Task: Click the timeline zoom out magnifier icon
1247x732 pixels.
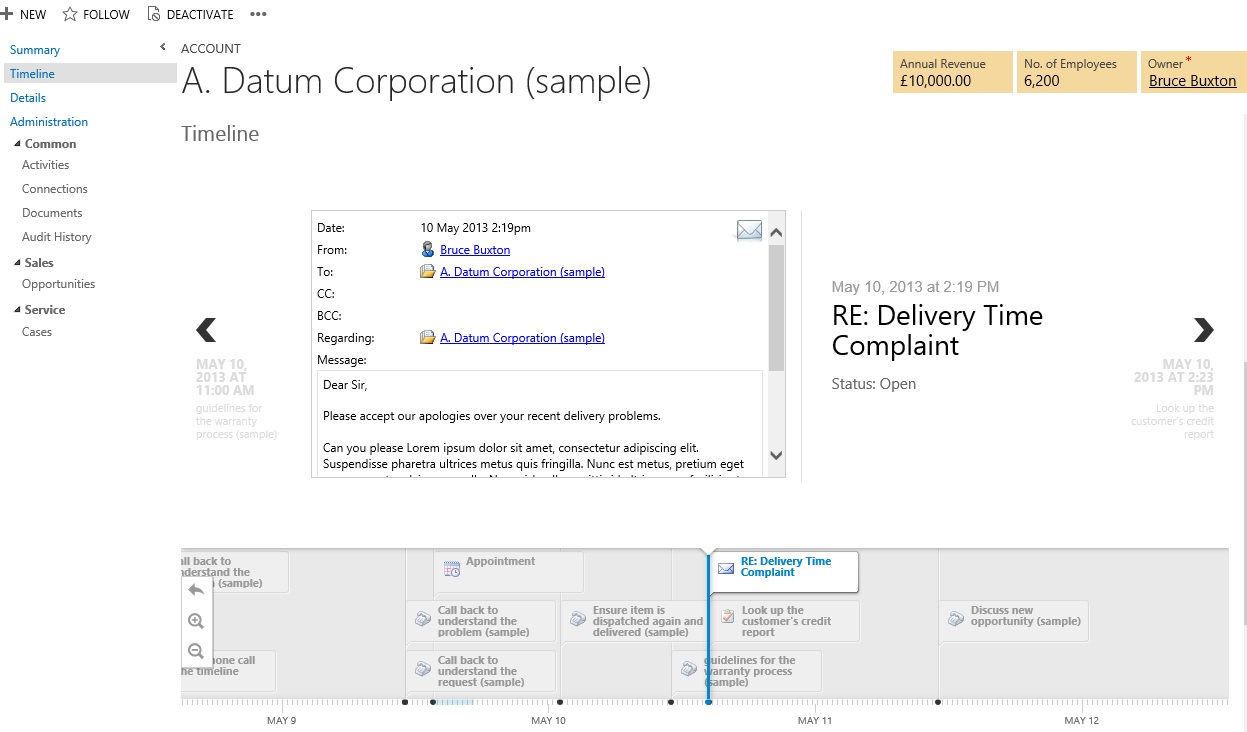Action: (x=196, y=651)
